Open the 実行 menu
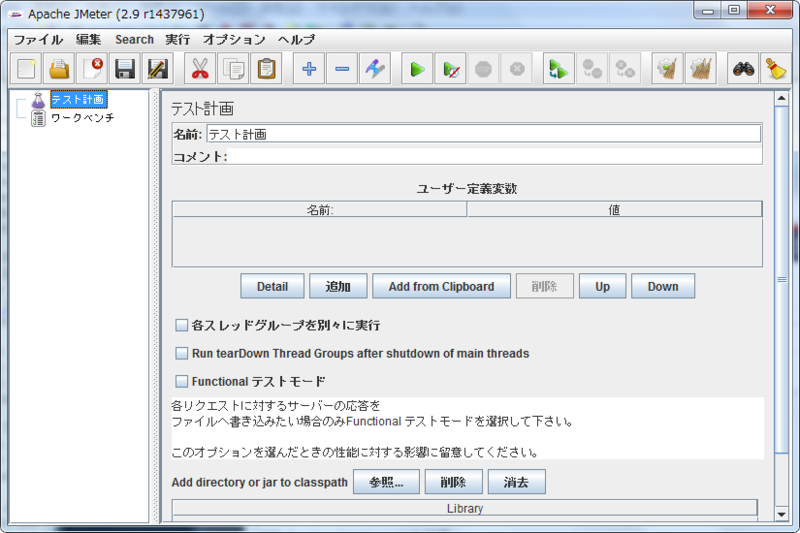The width and height of the screenshot is (800, 533). (x=178, y=40)
